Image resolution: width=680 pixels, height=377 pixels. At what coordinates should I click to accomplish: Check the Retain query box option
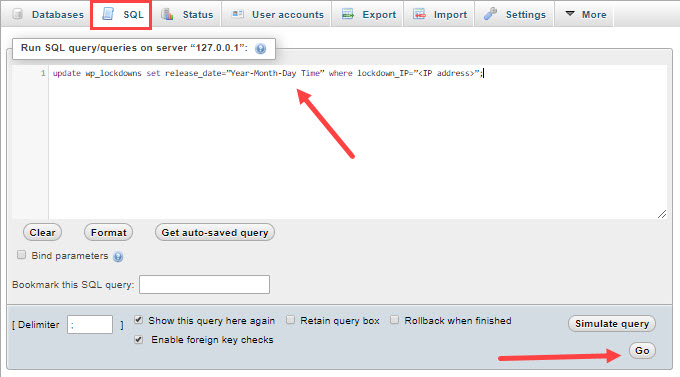pyautogui.click(x=290, y=320)
